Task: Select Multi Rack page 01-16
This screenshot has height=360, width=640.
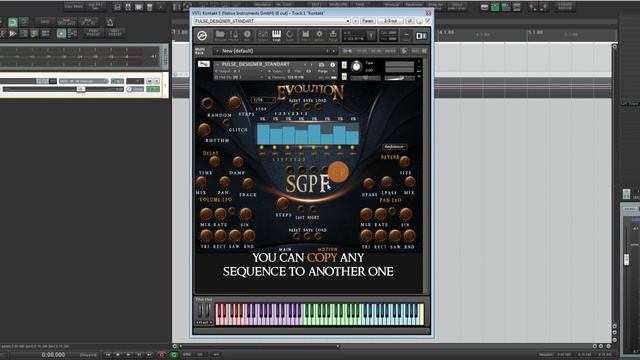Action: click(347, 51)
